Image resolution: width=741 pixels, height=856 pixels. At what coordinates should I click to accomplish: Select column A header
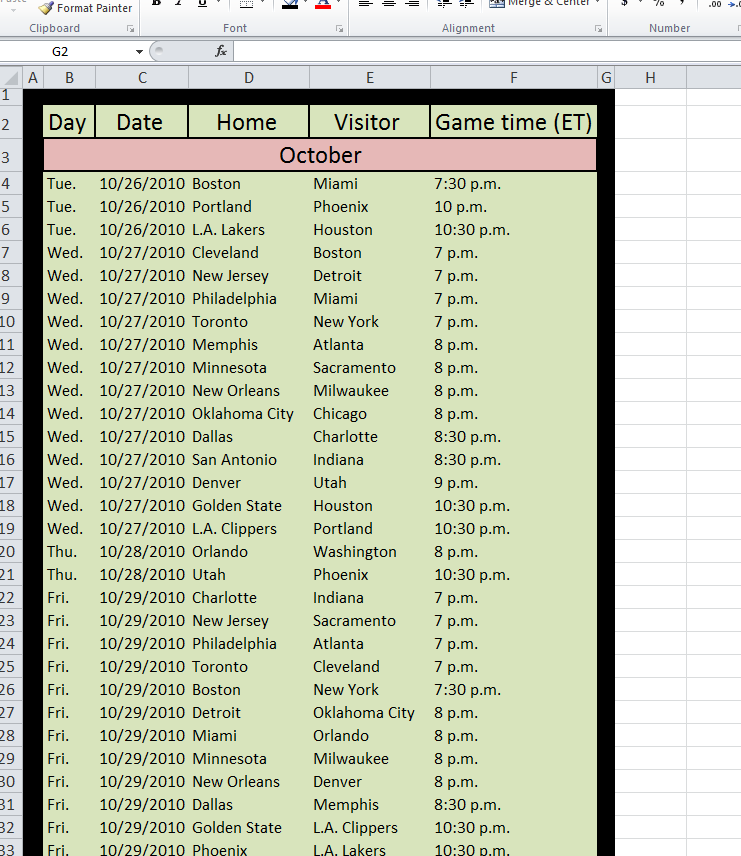tap(33, 78)
